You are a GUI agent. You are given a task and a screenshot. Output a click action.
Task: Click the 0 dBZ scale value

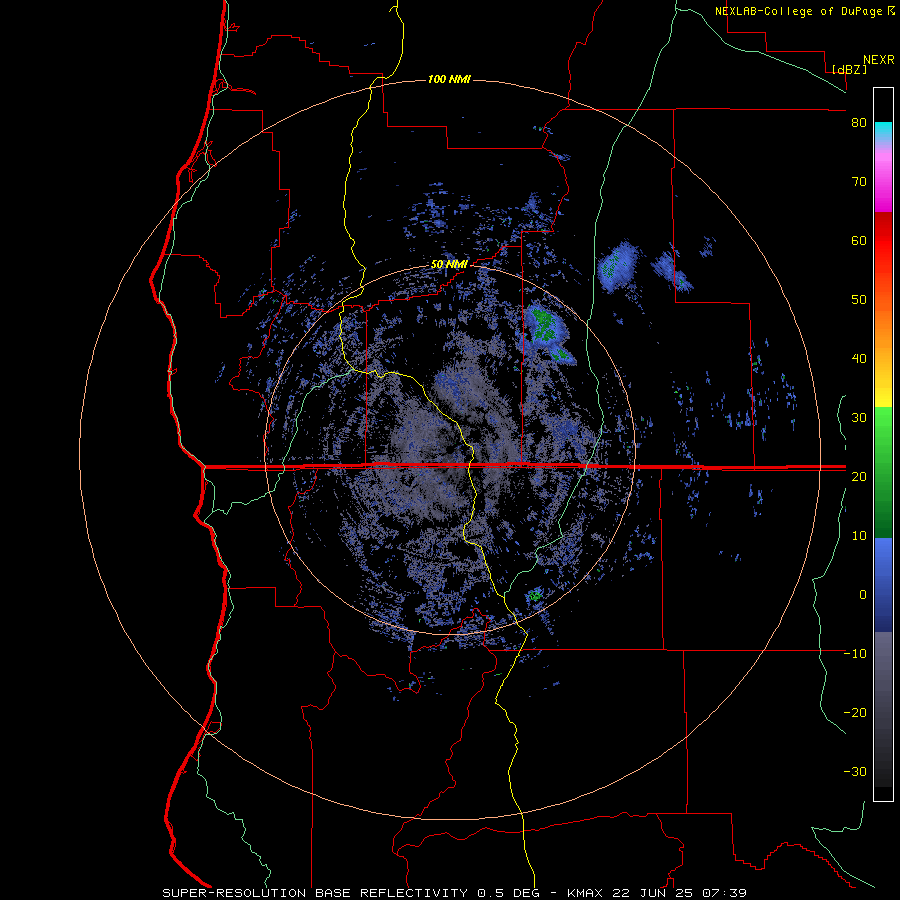click(x=863, y=595)
